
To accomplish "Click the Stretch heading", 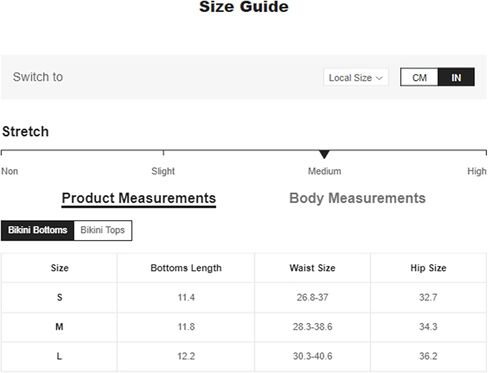I will click(x=25, y=132).
